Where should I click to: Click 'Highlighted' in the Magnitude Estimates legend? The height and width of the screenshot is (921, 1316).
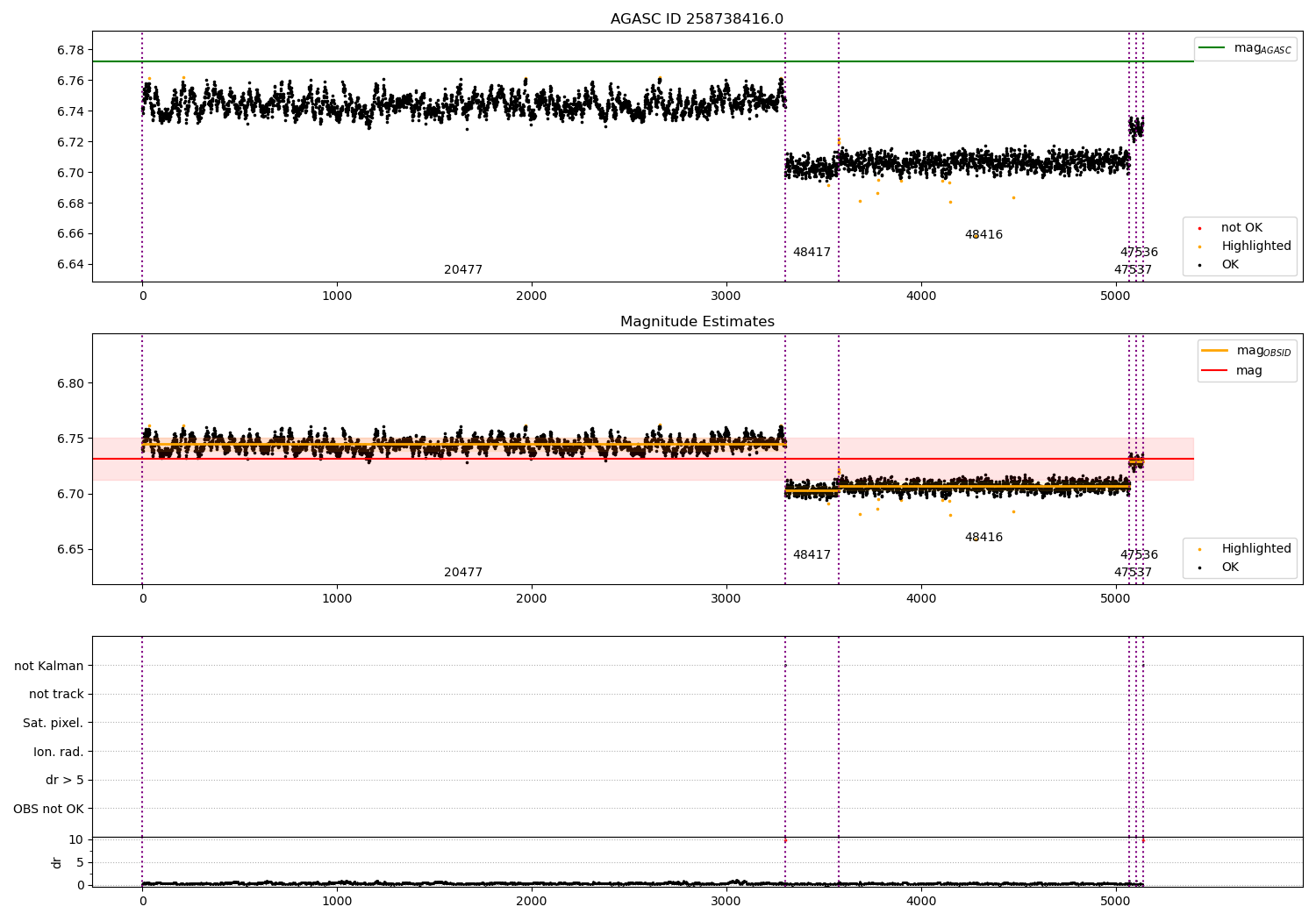[x=1256, y=549]
